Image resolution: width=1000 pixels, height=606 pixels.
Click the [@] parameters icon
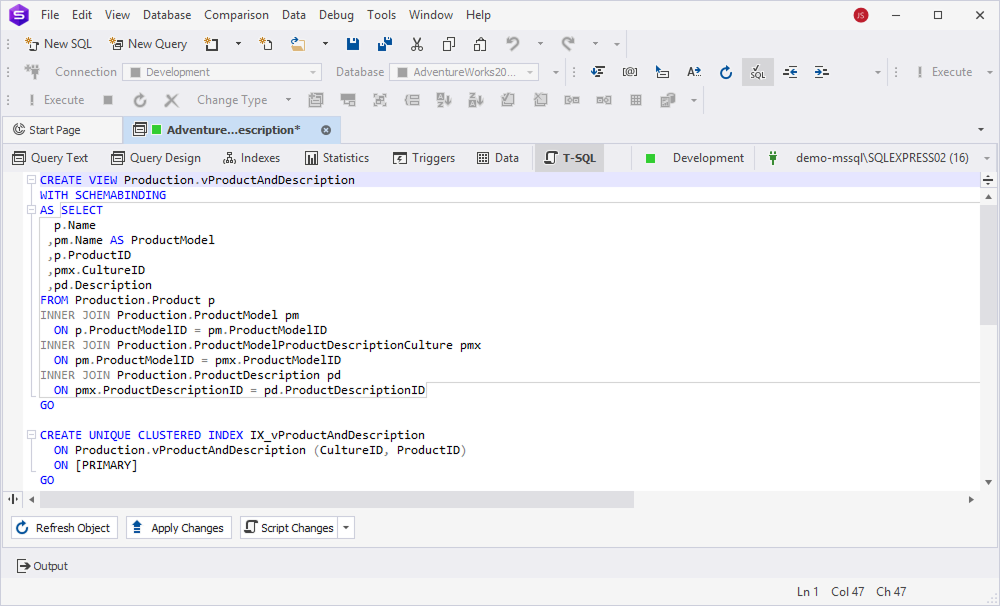pyautogui.click(x=629, y=72)
